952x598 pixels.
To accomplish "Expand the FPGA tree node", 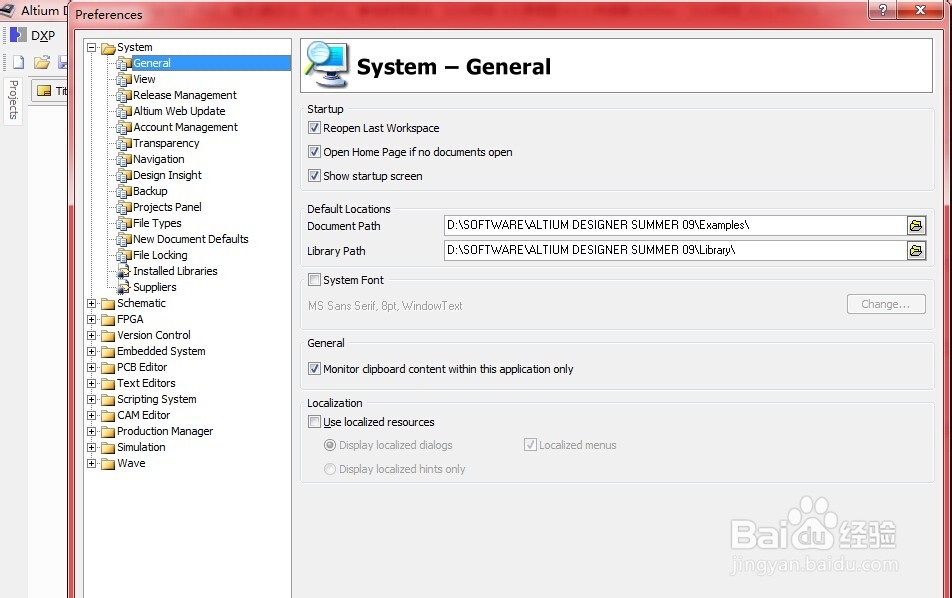I will pyautogui.click(x=92, y=319).
